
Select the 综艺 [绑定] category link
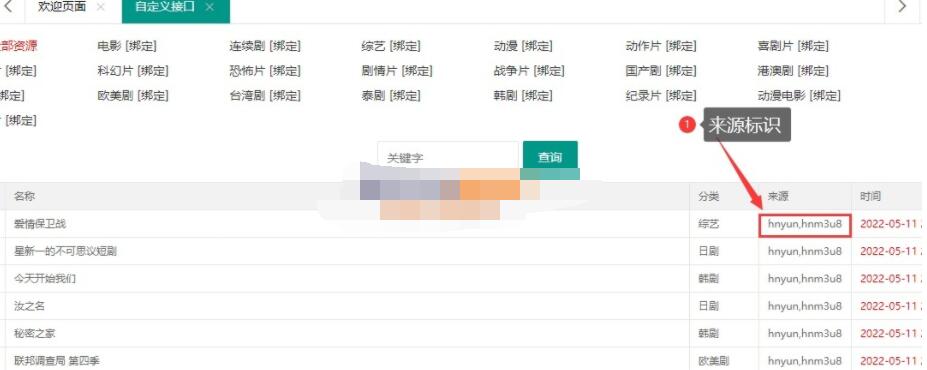point(391,46)
